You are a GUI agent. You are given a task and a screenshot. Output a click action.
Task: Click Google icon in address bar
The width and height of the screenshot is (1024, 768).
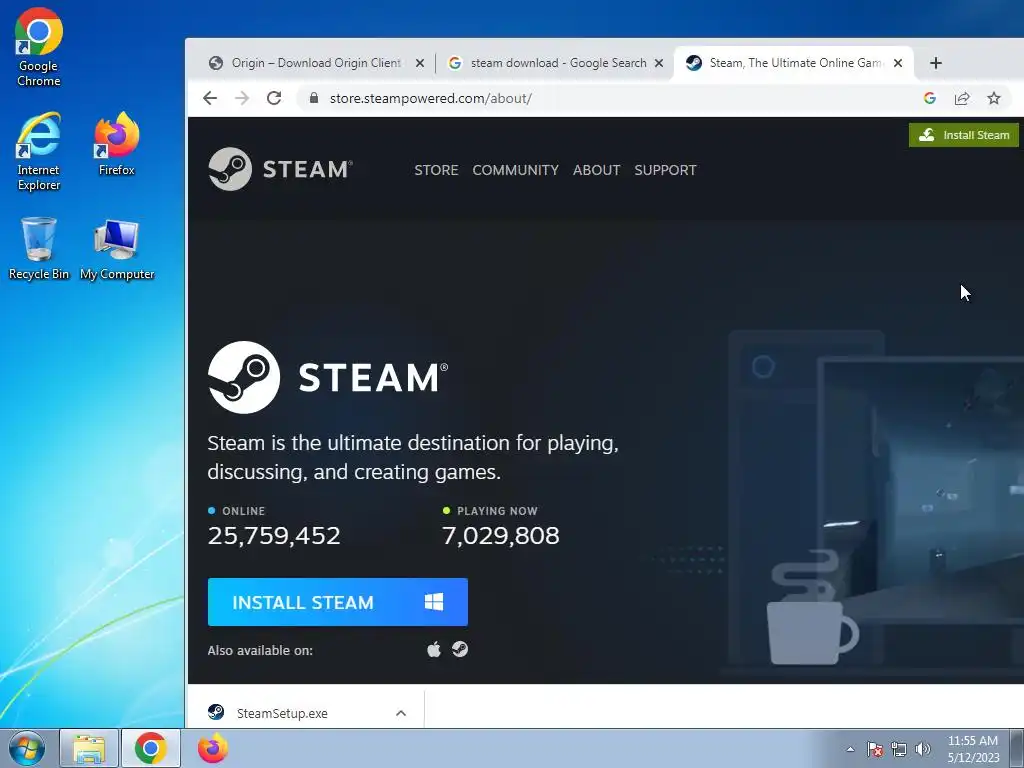point(930,98)
